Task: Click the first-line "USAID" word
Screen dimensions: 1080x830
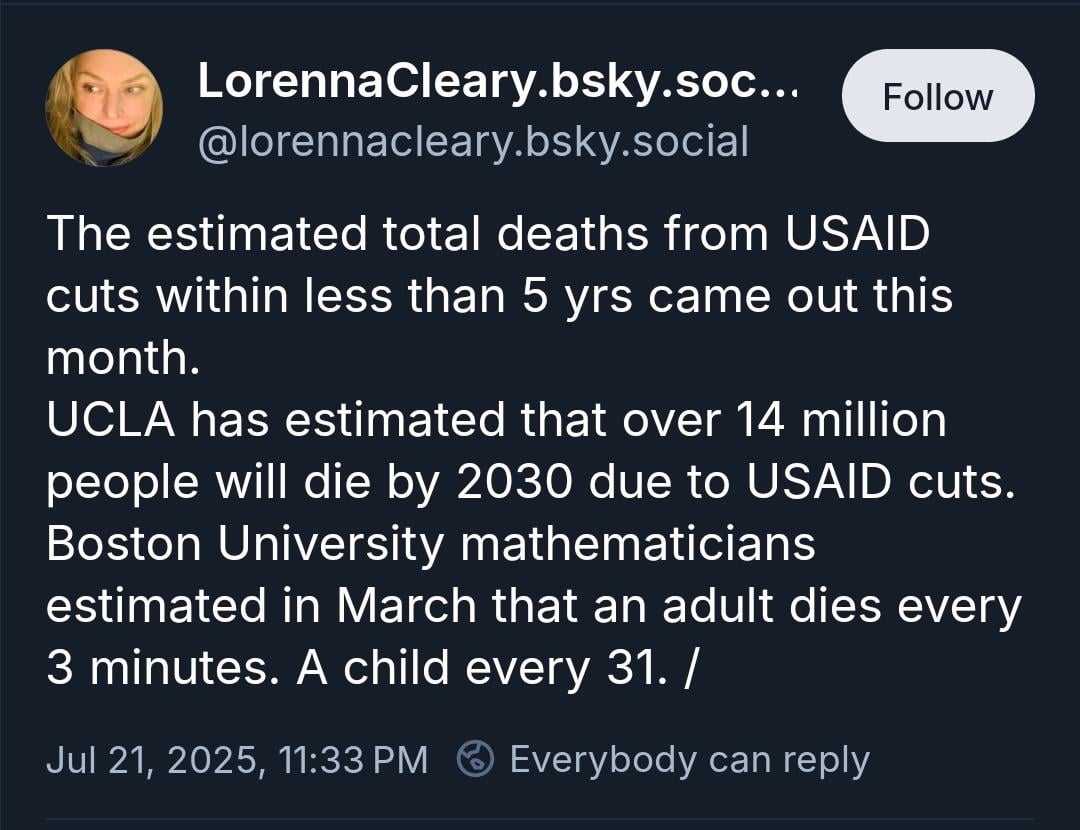Action: tap(857, 234)
